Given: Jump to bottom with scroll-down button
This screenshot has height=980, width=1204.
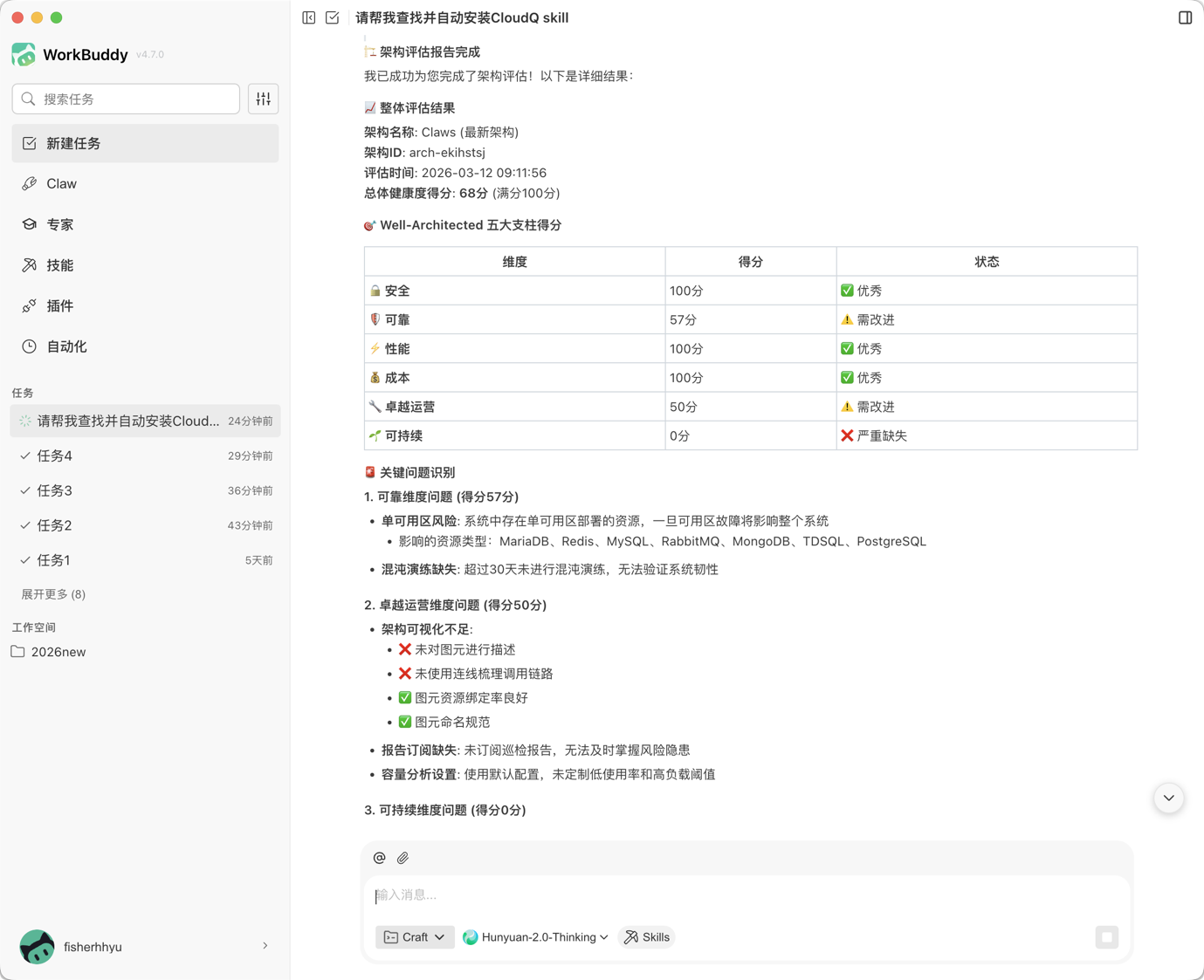Looking at the screenshot, I should (1169, 798).
